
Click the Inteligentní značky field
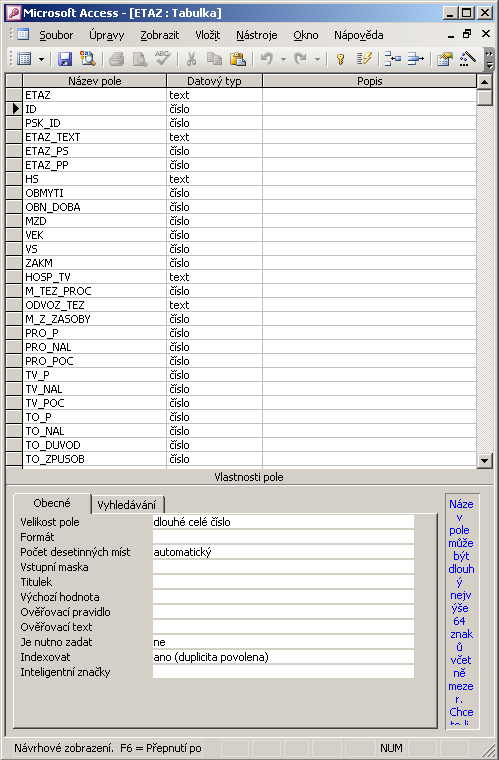click(283, 672)
